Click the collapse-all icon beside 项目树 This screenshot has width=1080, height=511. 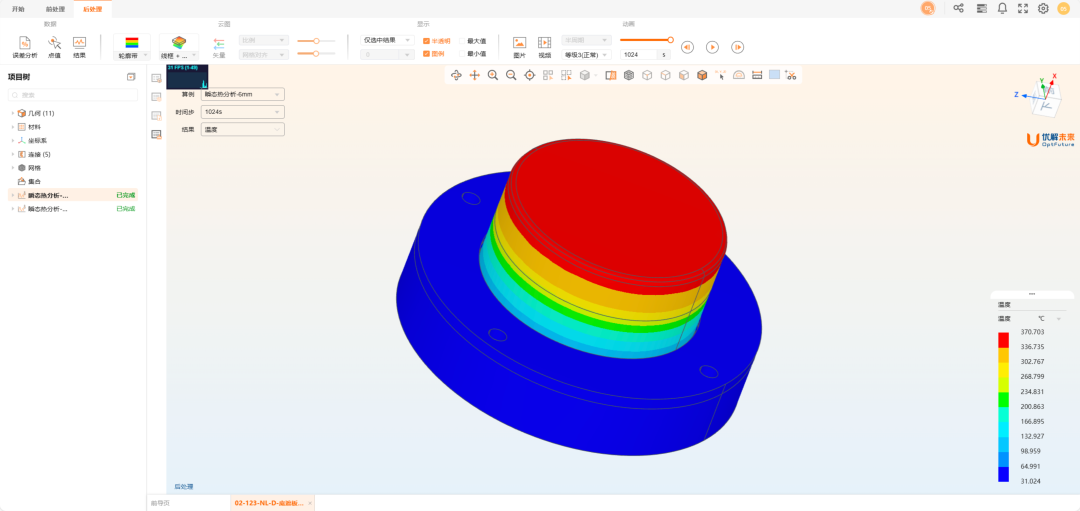131,77
